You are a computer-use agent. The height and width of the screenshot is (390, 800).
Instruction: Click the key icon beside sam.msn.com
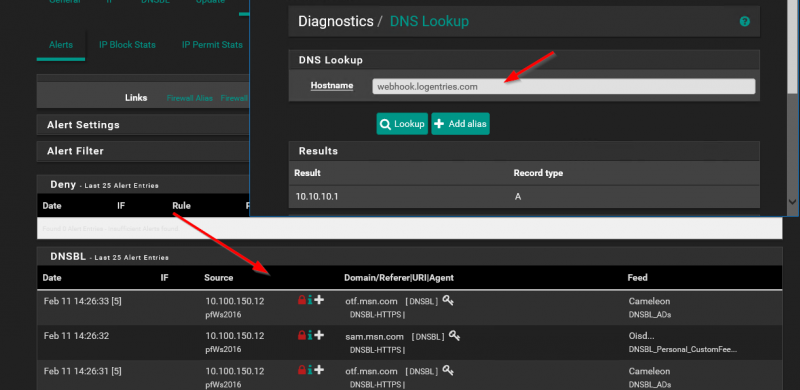(455, 335)
